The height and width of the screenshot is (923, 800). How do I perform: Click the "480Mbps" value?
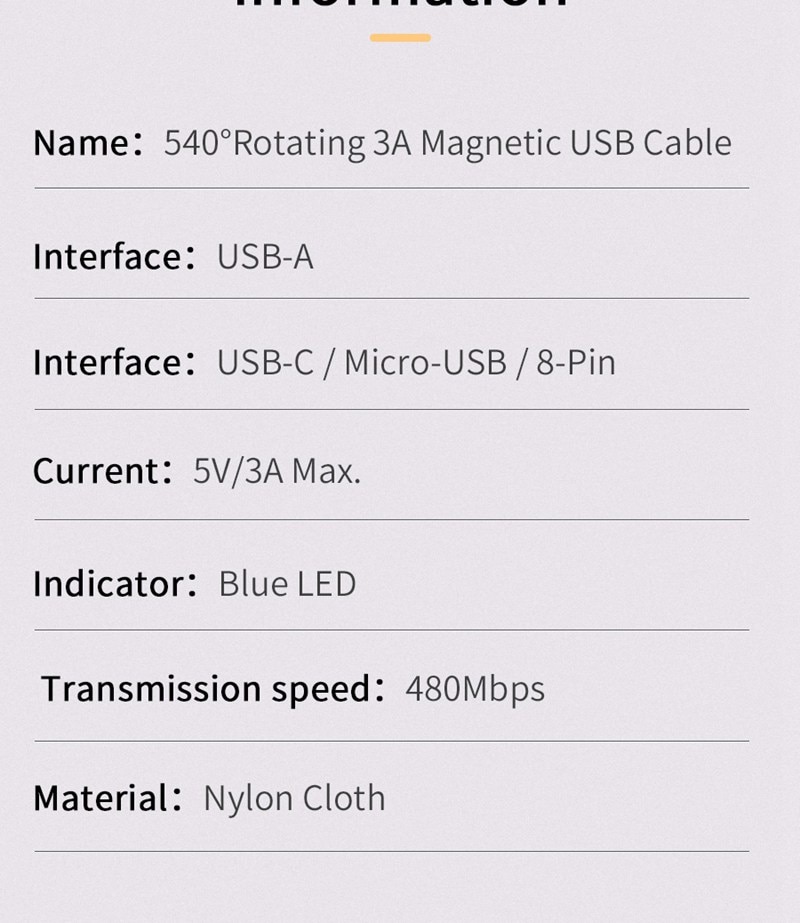tap(475, 689)
